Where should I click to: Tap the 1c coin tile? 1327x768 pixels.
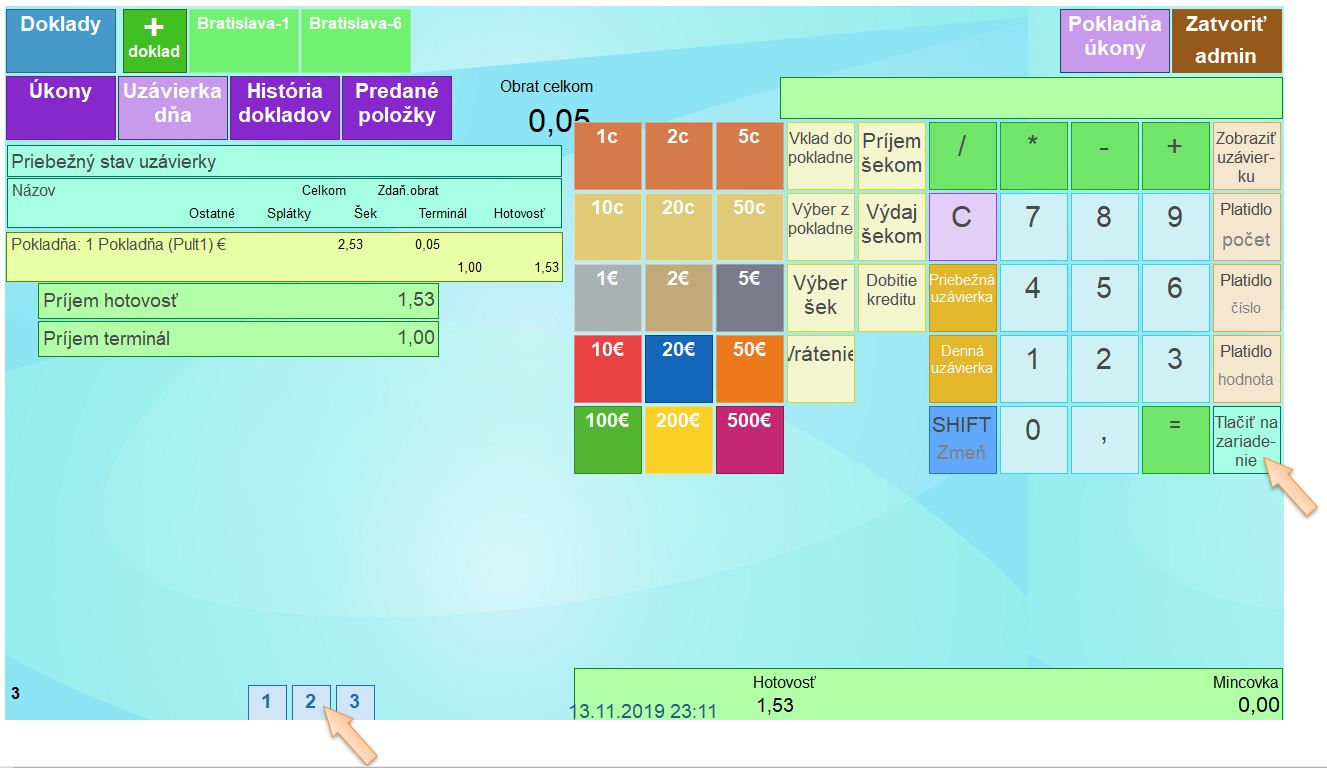pyautogui.click(x=607, y=156)
